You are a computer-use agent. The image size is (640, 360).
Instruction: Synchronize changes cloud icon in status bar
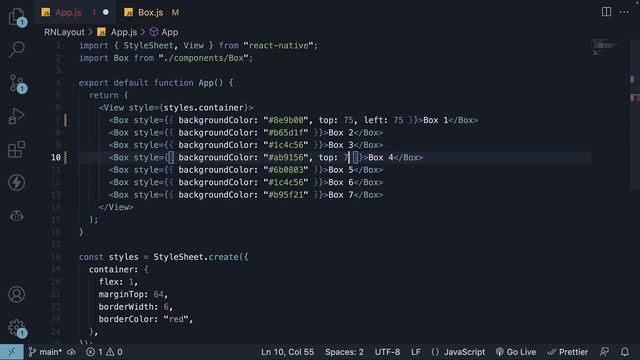pos(71,352)
